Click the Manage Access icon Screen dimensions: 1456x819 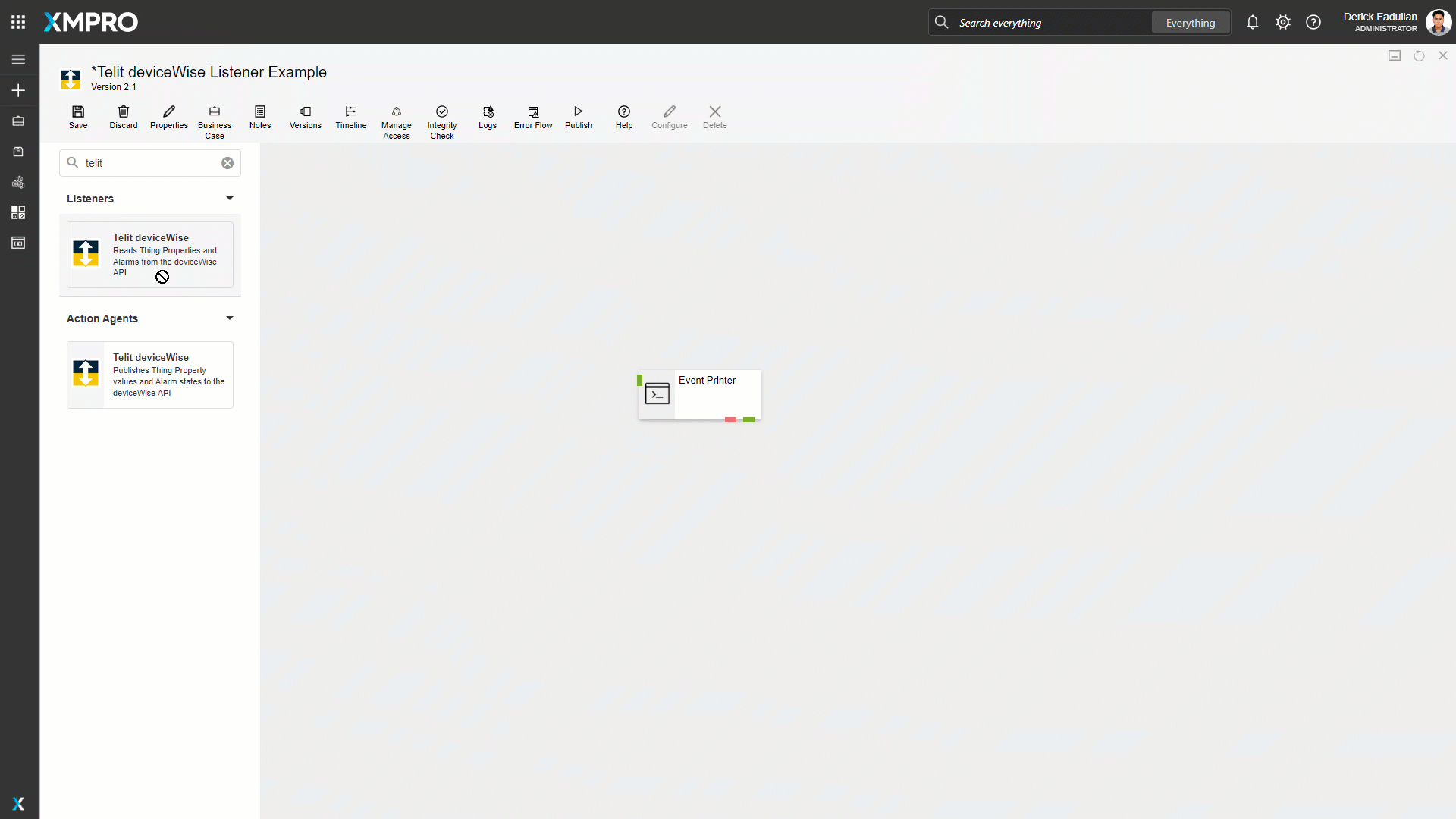tap(396, 121)
